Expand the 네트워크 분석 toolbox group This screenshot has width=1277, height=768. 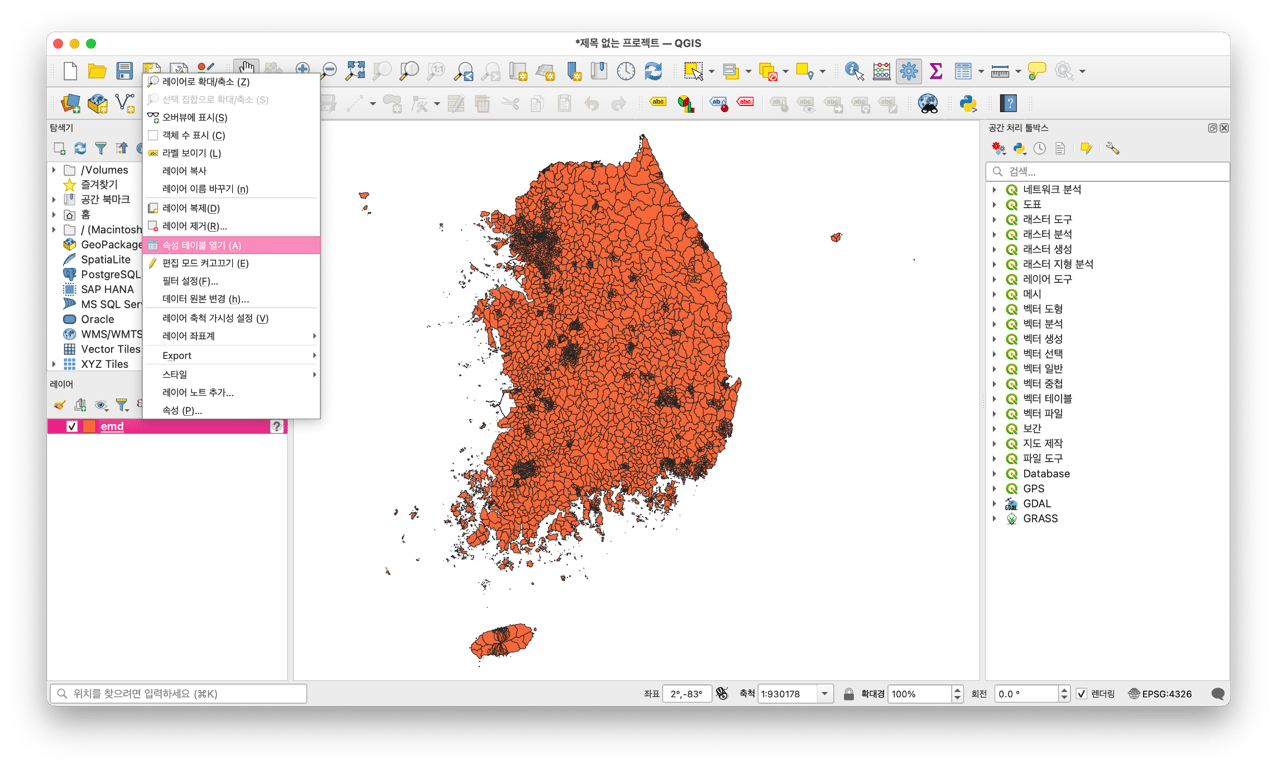click(x=995, y=190)
